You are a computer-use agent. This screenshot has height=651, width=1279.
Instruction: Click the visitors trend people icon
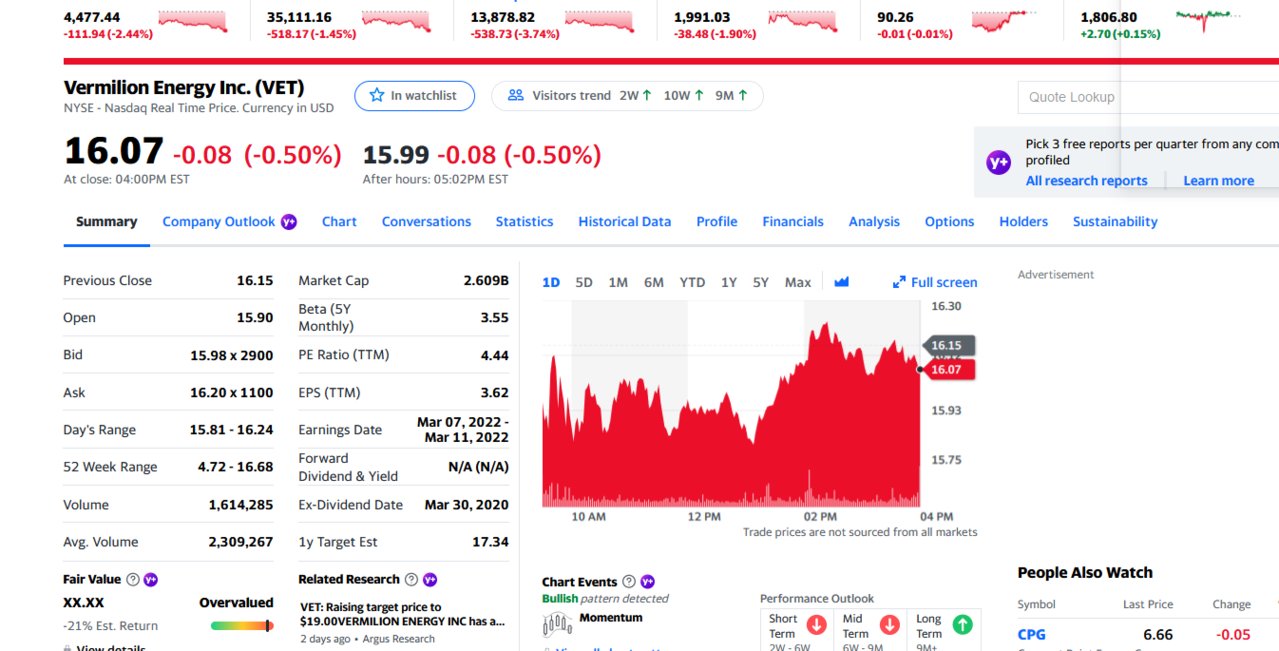click(x=516, y=96)
